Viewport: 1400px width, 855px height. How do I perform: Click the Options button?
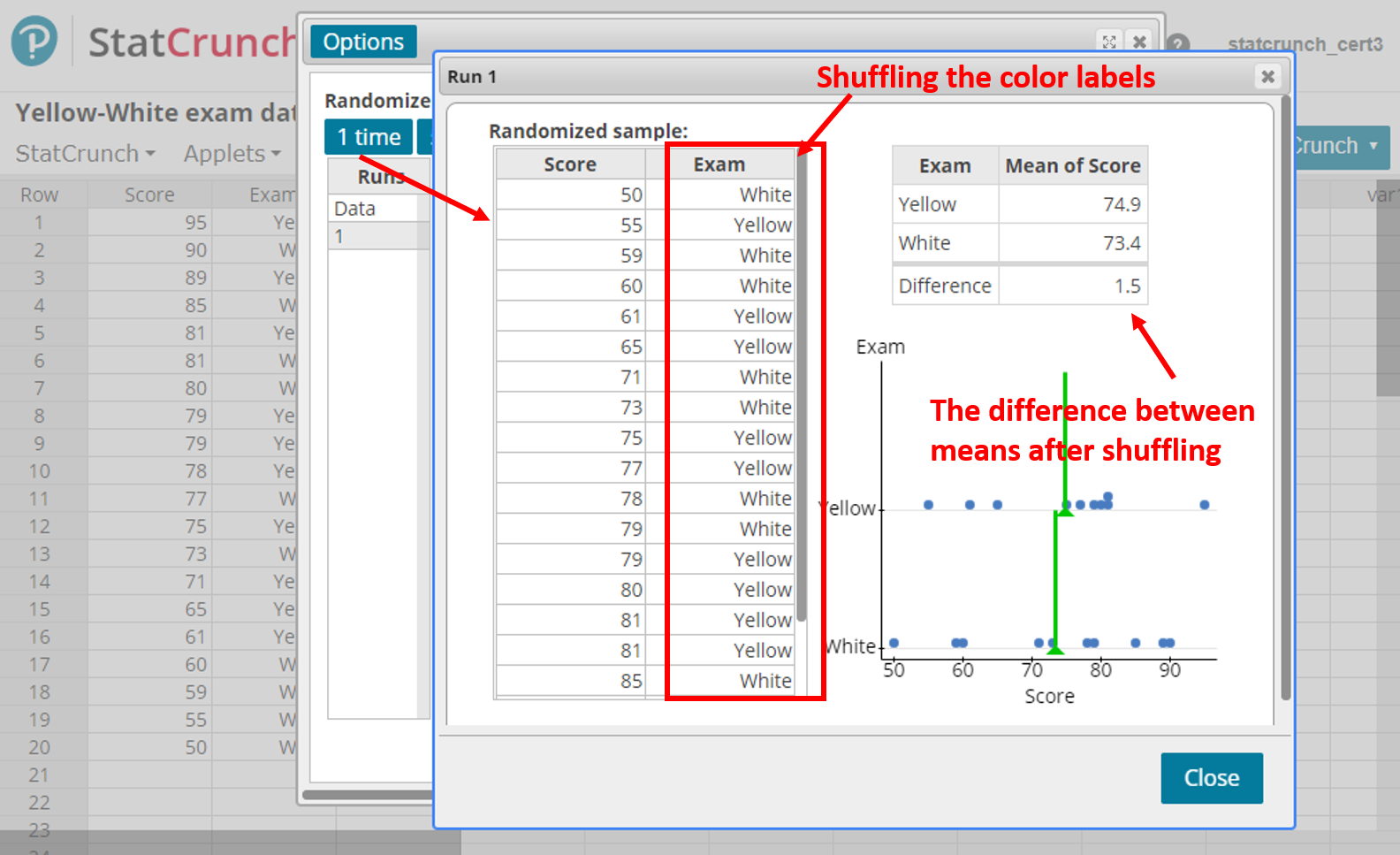363,42
